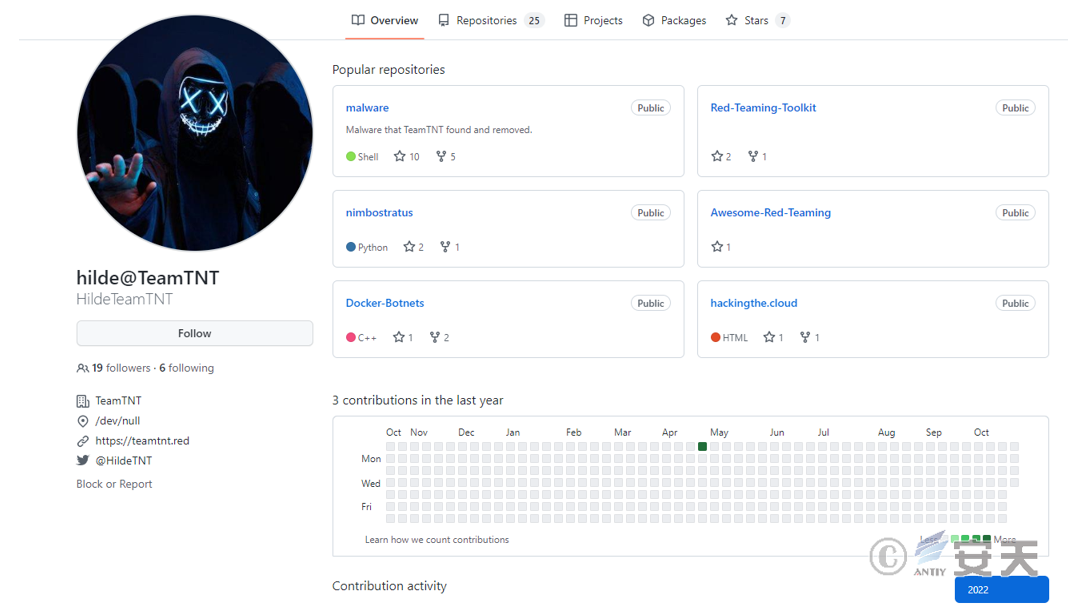Click the star icon on nimbostratus

click(409, 247)
